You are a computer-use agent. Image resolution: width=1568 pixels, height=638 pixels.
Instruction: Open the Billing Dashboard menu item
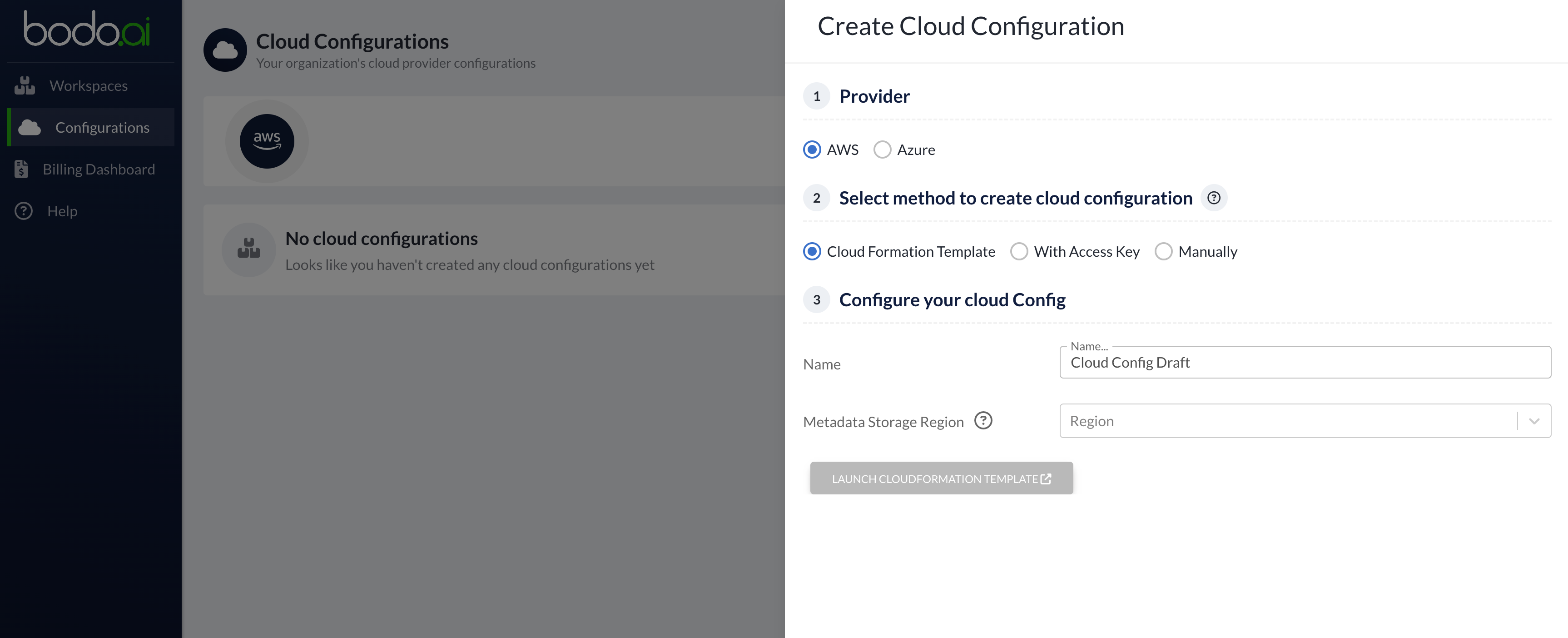[x=90, y=169]
